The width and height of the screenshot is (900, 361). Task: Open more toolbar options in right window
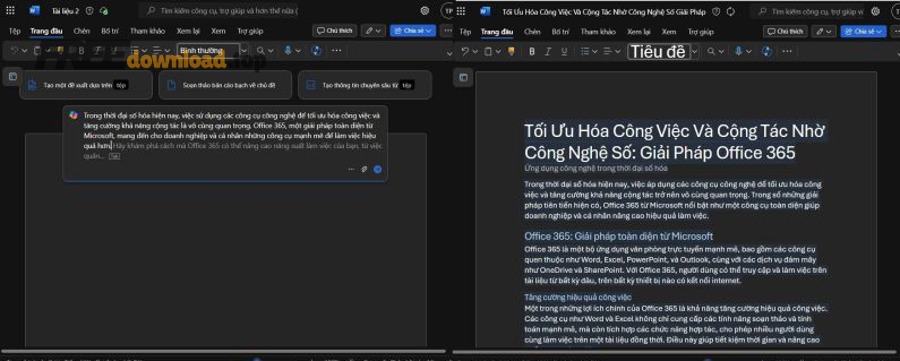tap(788, 51)
